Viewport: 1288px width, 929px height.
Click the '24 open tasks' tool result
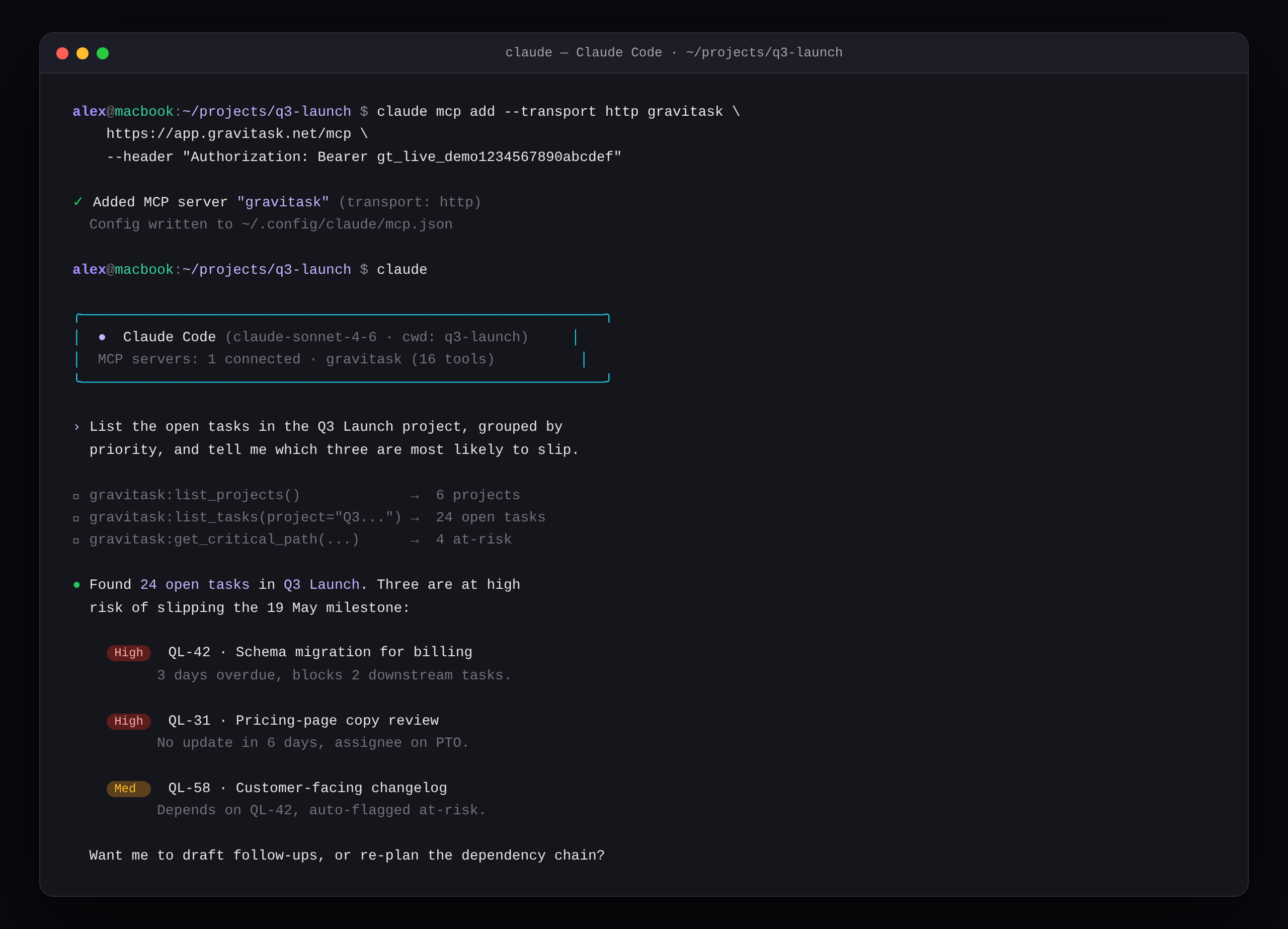point(491,517)
